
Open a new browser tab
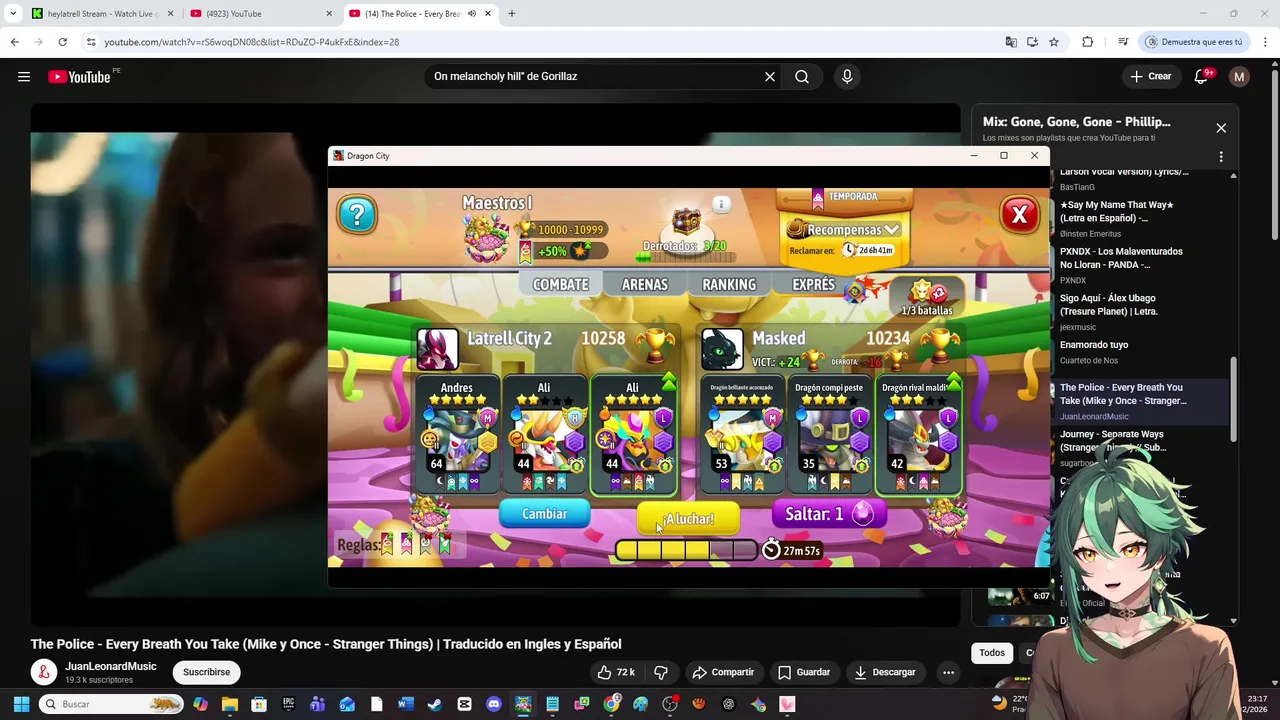point(512,14)
